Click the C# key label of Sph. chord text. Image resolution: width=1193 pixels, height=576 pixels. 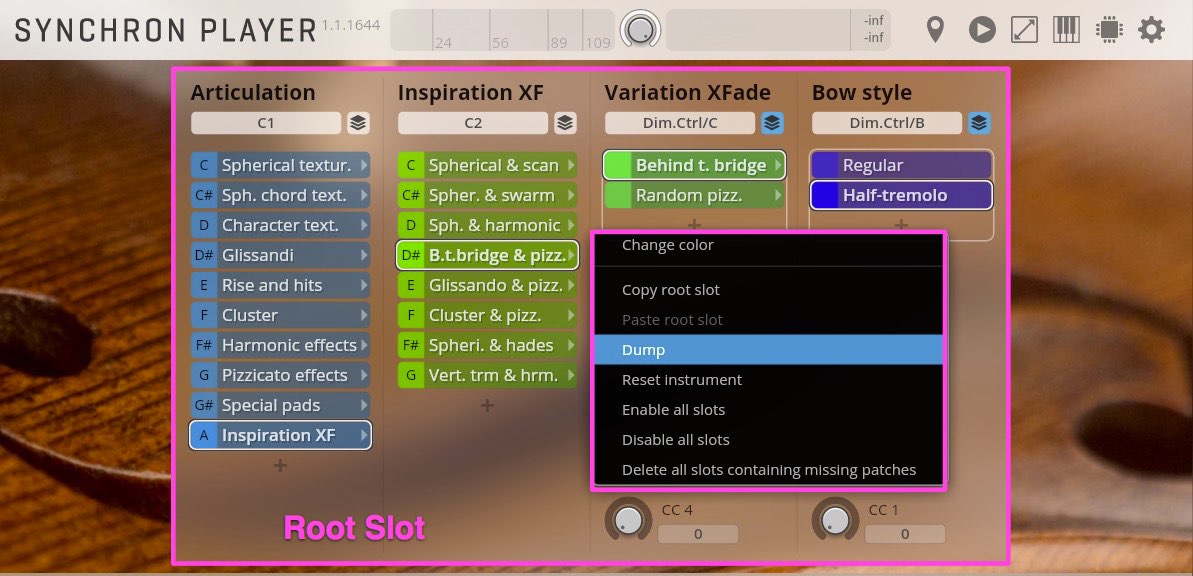203,196
